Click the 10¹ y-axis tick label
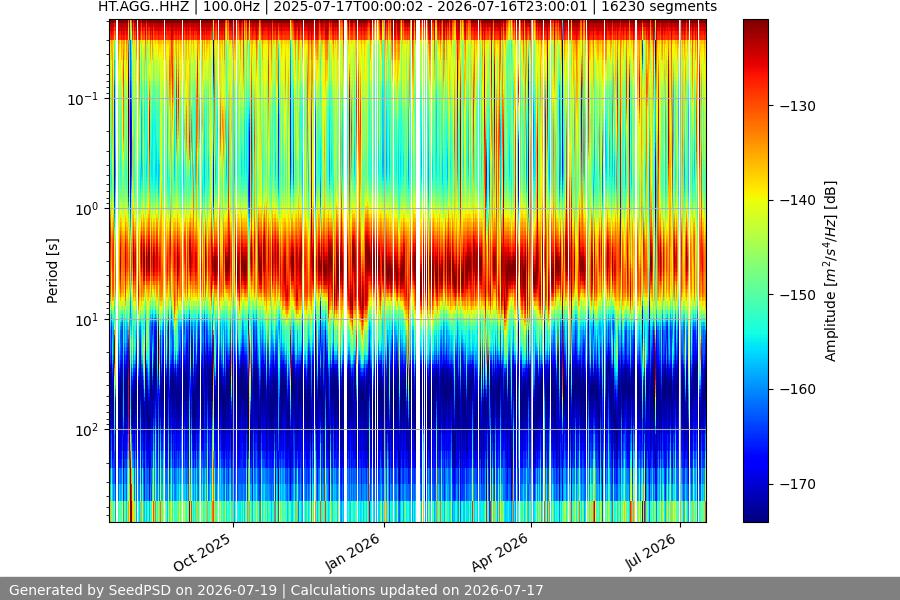The width and height of the screenshot is (900, 600). [x=87, y=320]
